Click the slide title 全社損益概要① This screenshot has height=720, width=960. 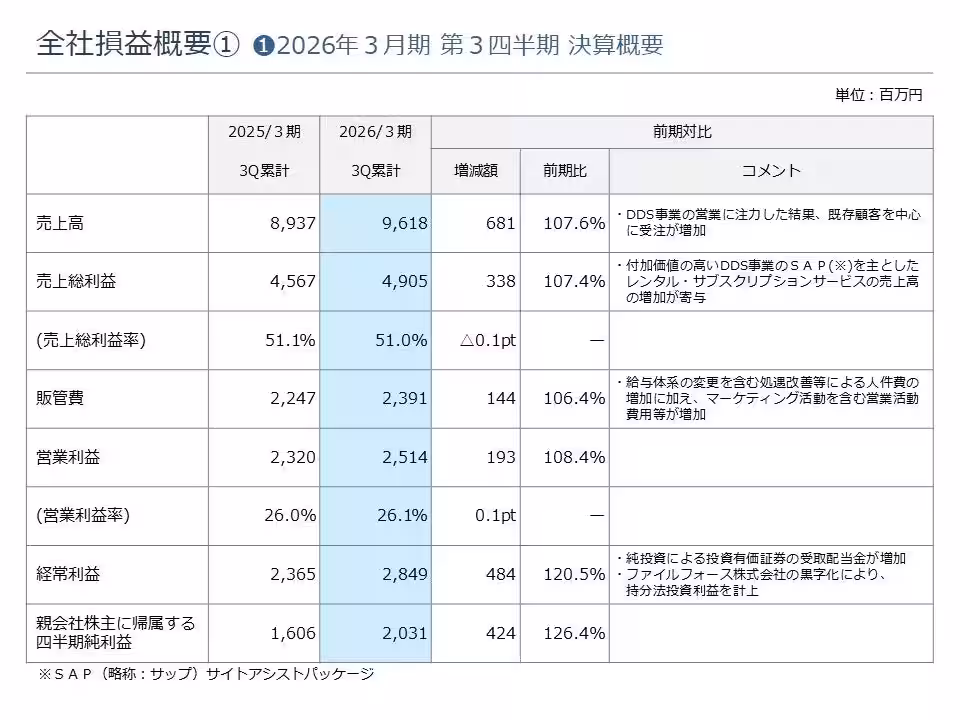pos(138,45)
